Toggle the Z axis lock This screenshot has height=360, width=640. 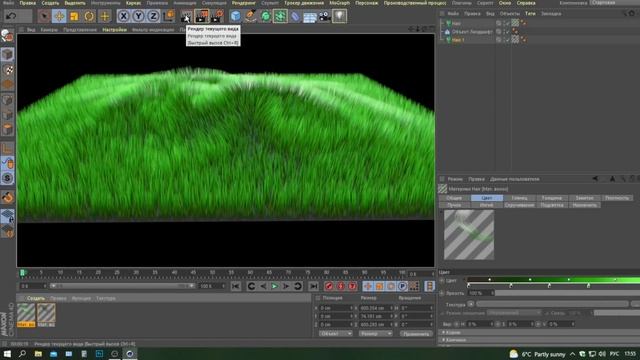coord(153,16)
